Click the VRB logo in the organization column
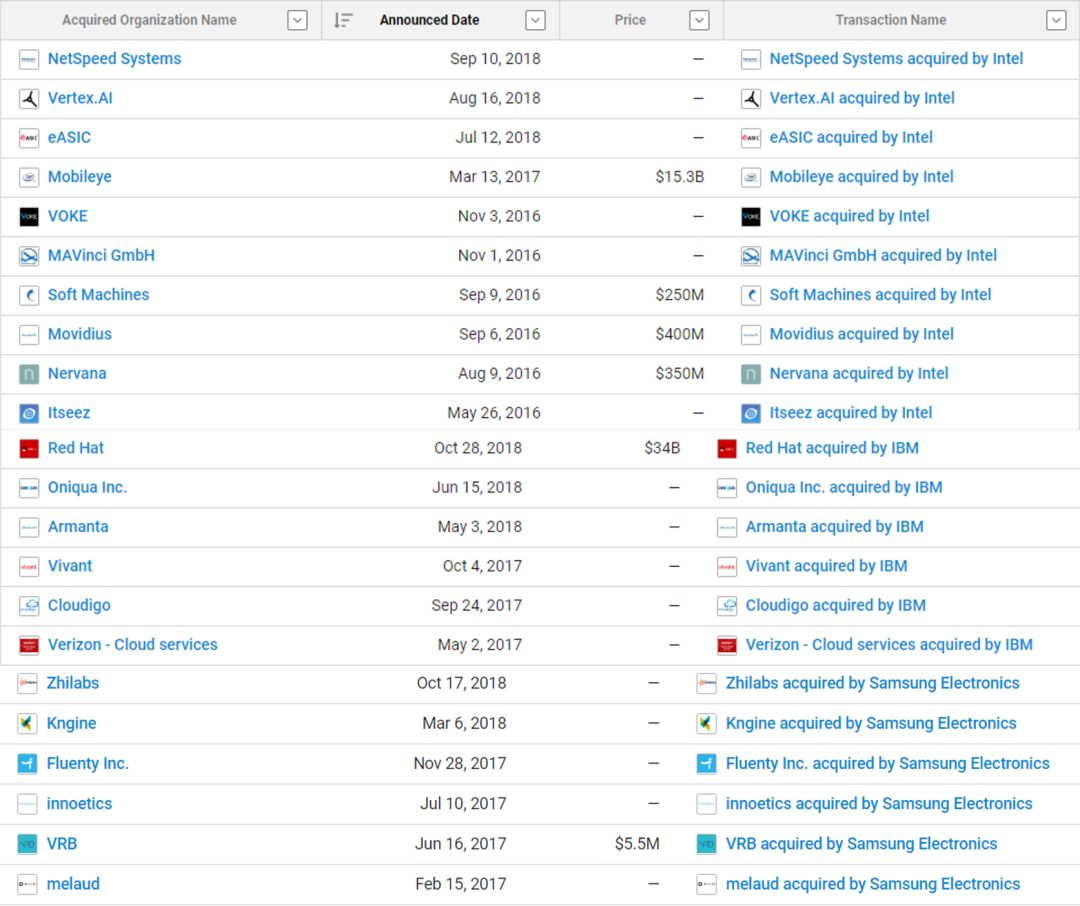Viewport: 1080px width, 906px height. tap(28, 844)
